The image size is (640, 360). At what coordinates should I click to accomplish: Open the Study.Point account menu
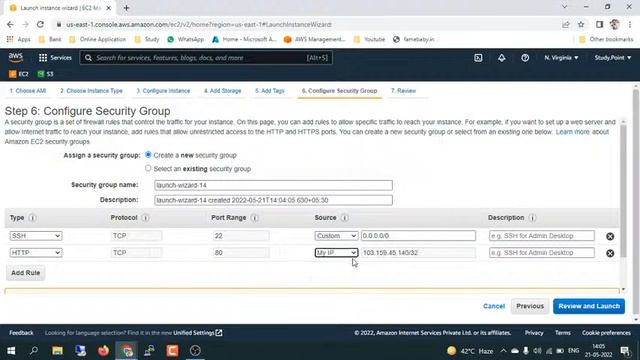coord(613,58)
